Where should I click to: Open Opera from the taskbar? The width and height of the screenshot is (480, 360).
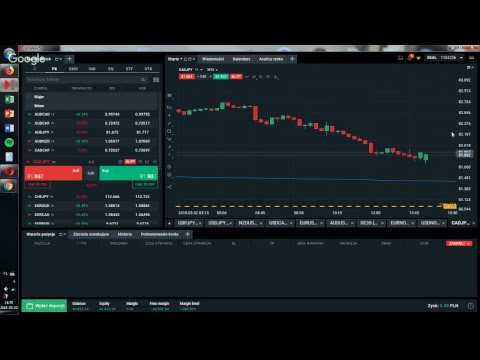point(9,171)
